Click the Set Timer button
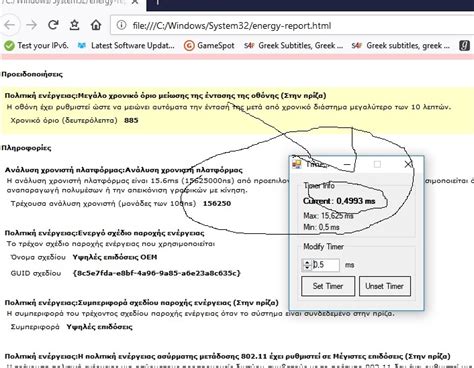The height and width of the screenshot is (368, 474). (x=328, y=286)
